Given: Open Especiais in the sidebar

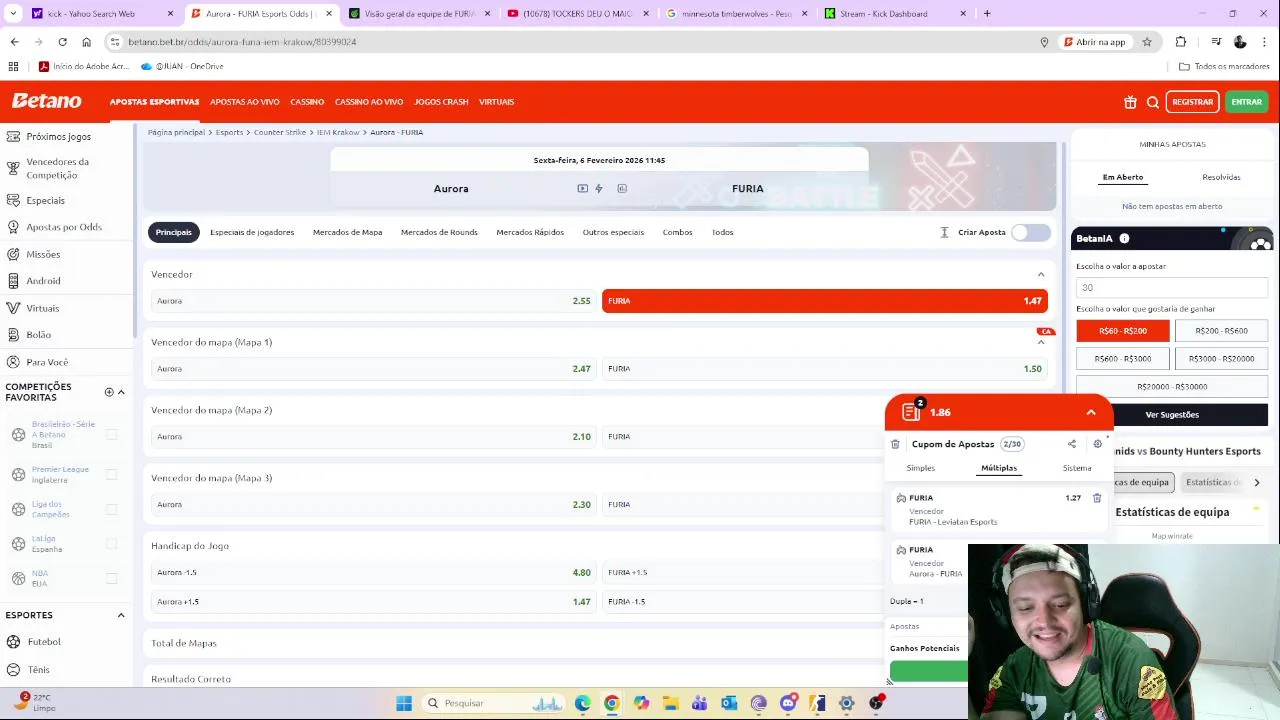Looking at the screenshot, I should [45, 200].
